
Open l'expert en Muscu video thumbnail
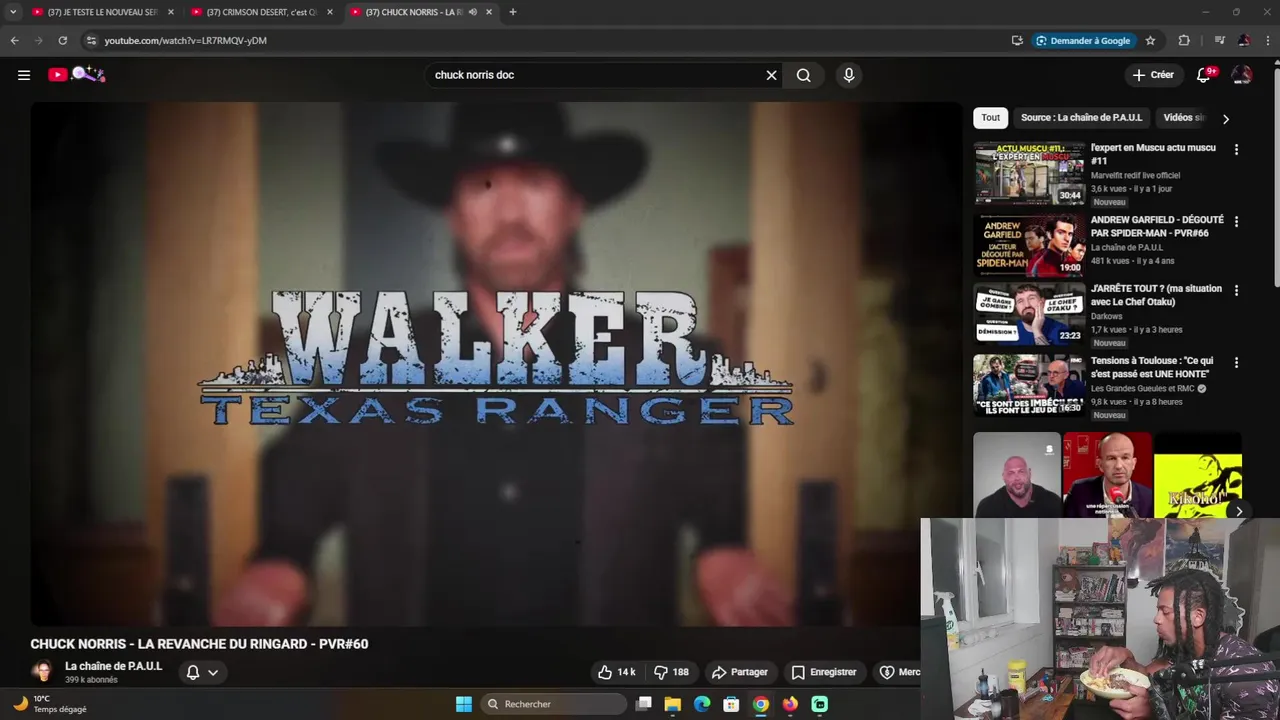(1029, 173)
